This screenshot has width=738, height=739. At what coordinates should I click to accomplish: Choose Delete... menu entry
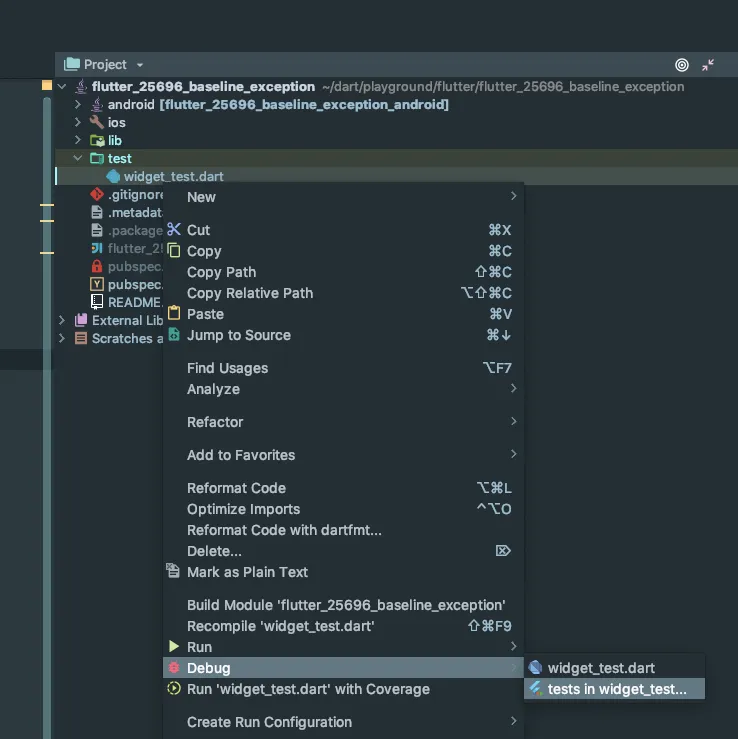click(343, 551)
